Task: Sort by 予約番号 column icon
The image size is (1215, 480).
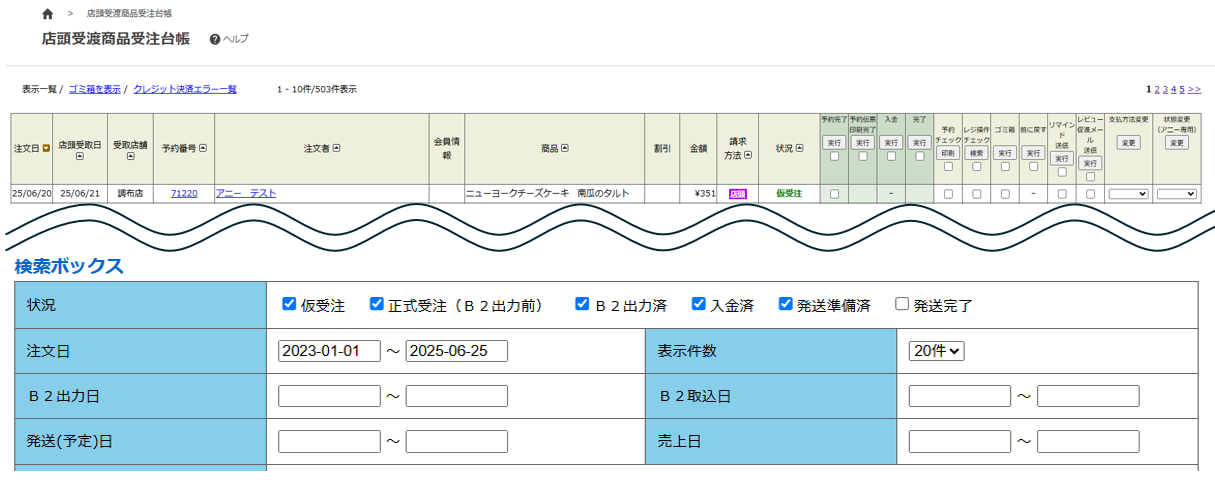Action: pos(203,149)
